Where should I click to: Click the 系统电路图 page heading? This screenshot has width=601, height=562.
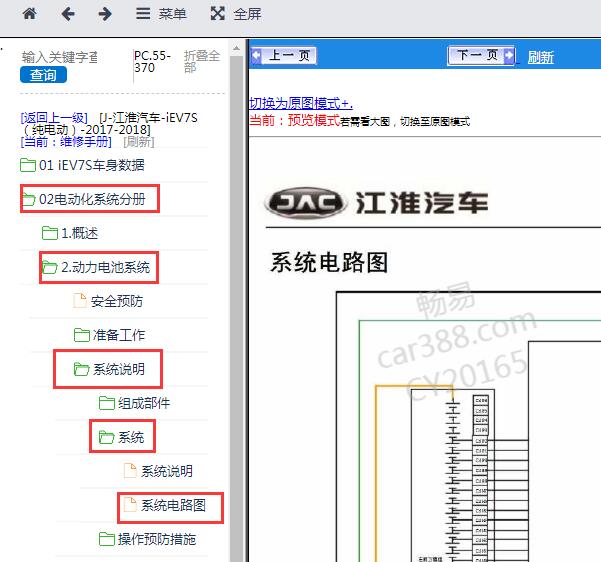329,263
